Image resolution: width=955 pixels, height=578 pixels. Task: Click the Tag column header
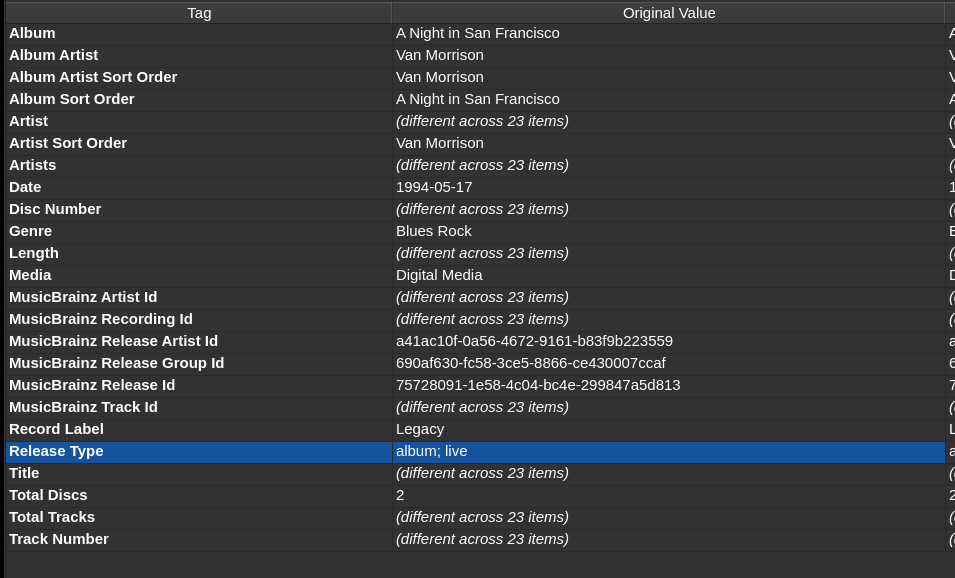click(198, 13)
